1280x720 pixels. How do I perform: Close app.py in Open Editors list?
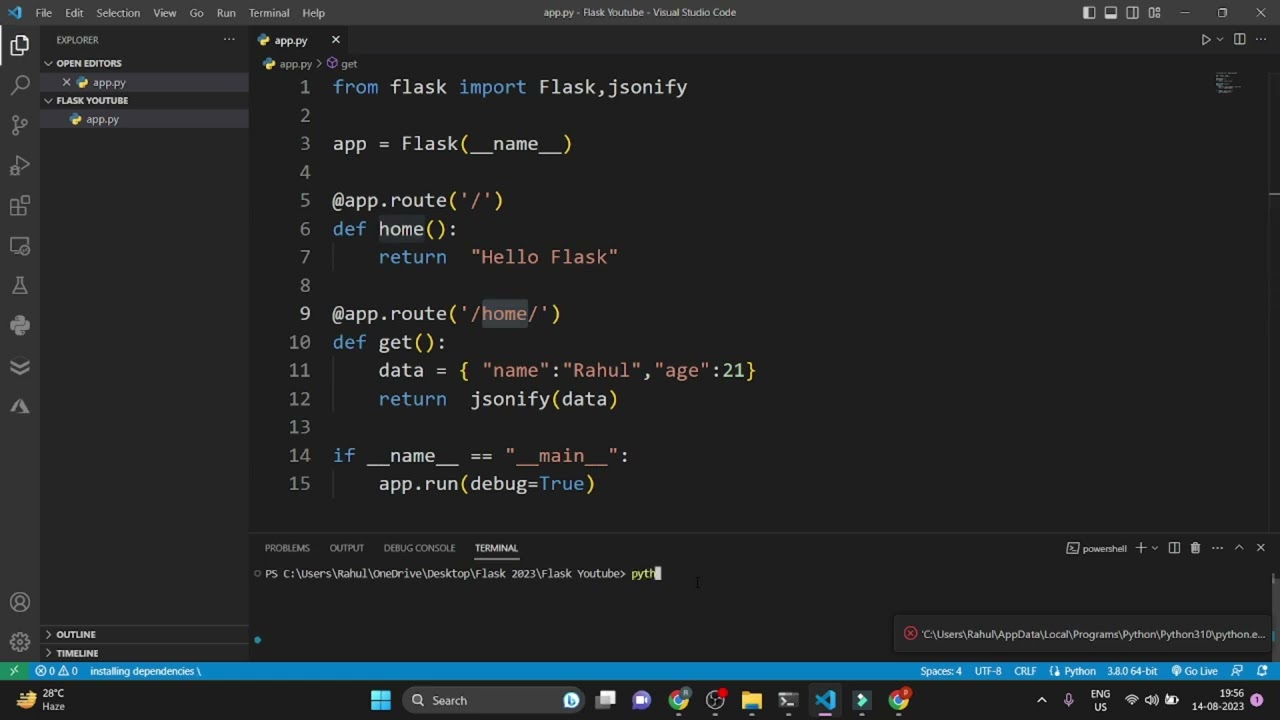[x=66, y=82]
